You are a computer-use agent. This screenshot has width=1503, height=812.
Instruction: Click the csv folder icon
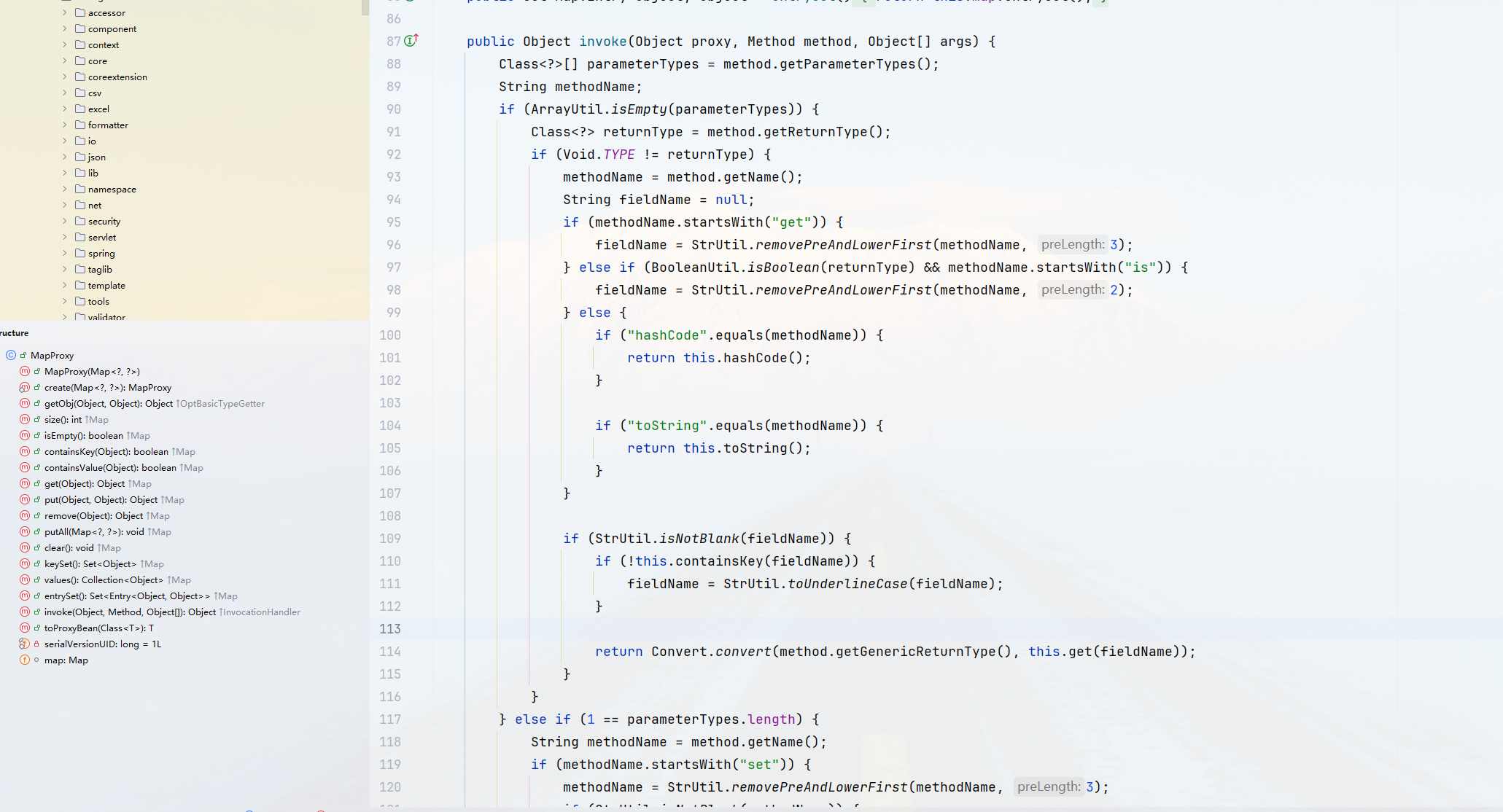80,93
